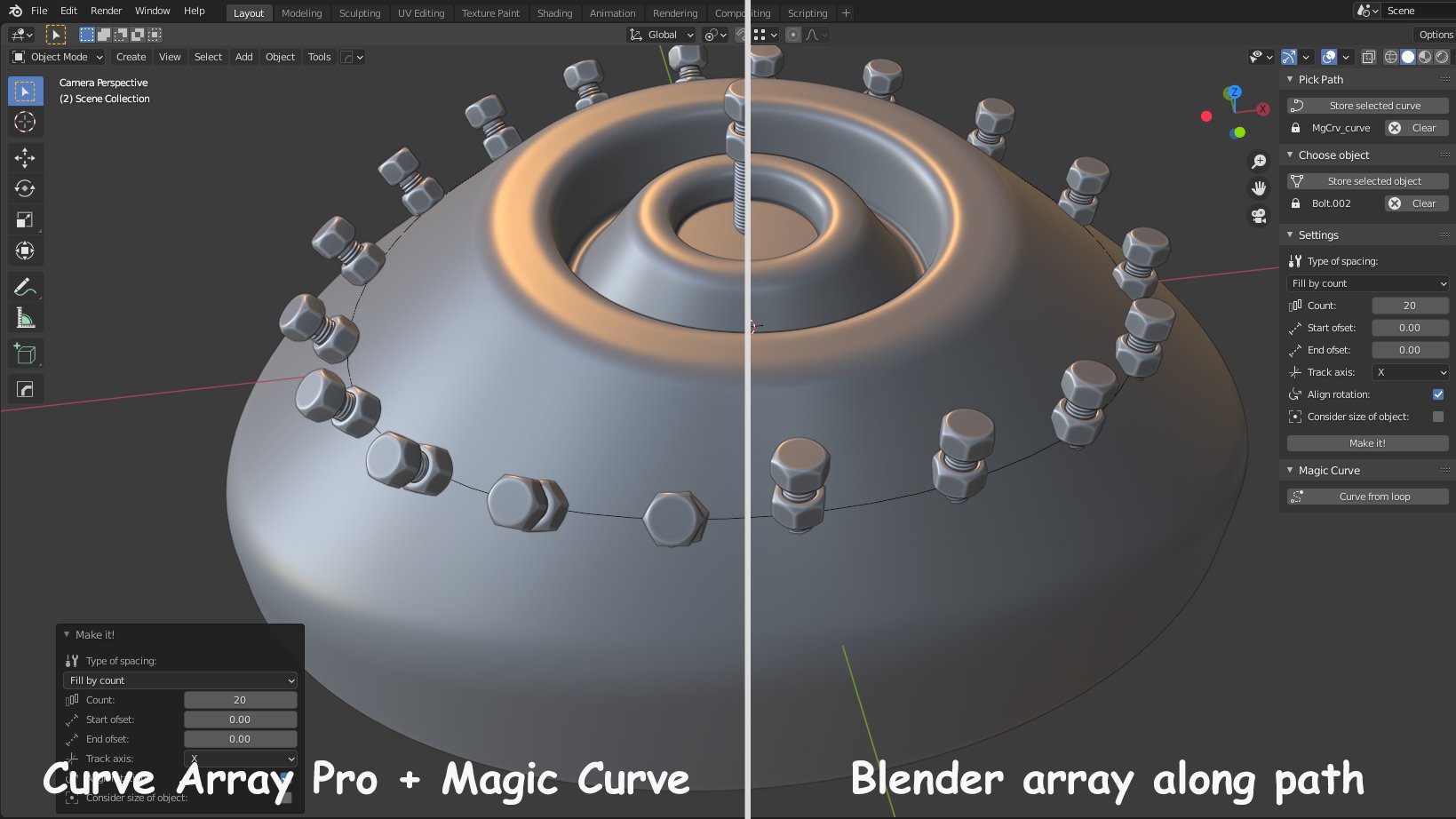Activate the Measure tool
The image size is (1456, 819).
point(25,317)
